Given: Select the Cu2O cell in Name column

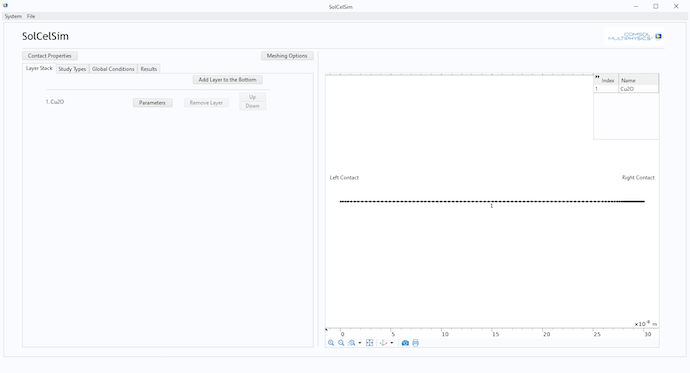Looking at the screenshot, I should 639,89.
